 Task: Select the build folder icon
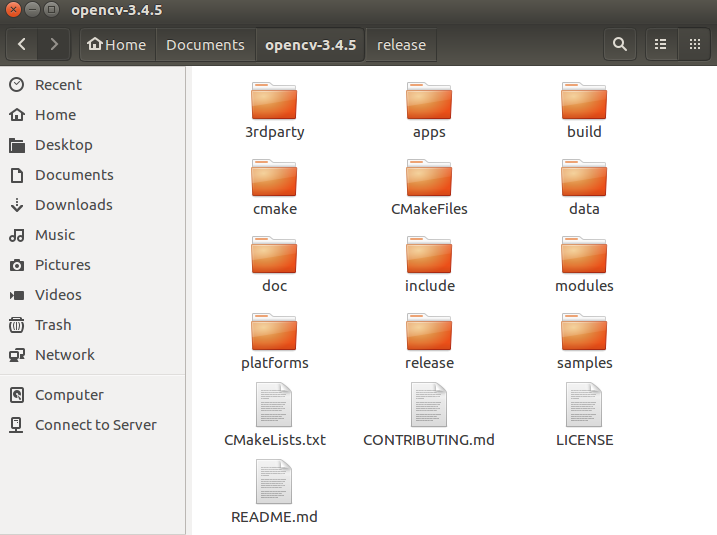(584, 101)
